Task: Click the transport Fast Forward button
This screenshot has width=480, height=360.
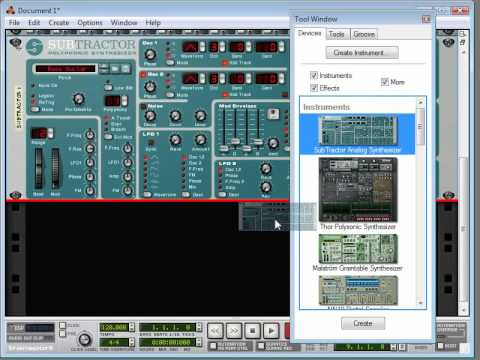Action: tap(234, 331)
